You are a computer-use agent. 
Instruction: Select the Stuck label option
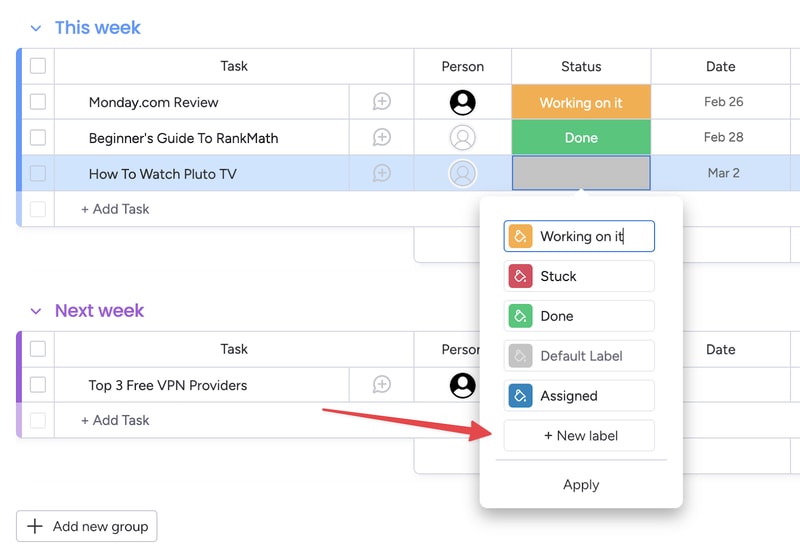pos(579,276)
